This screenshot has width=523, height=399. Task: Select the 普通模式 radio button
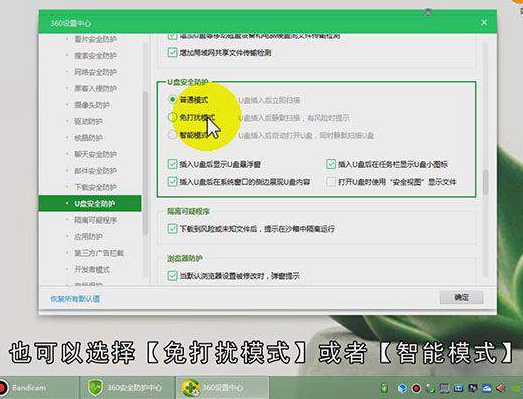[172, 99]
